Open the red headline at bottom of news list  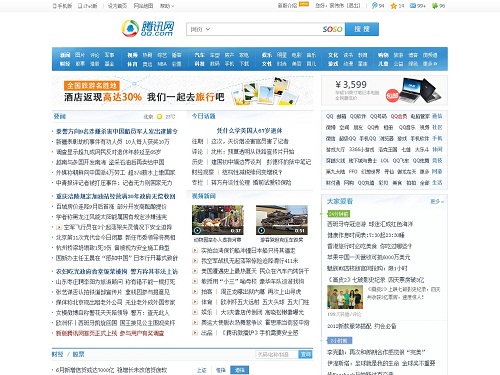pos(110,333)
